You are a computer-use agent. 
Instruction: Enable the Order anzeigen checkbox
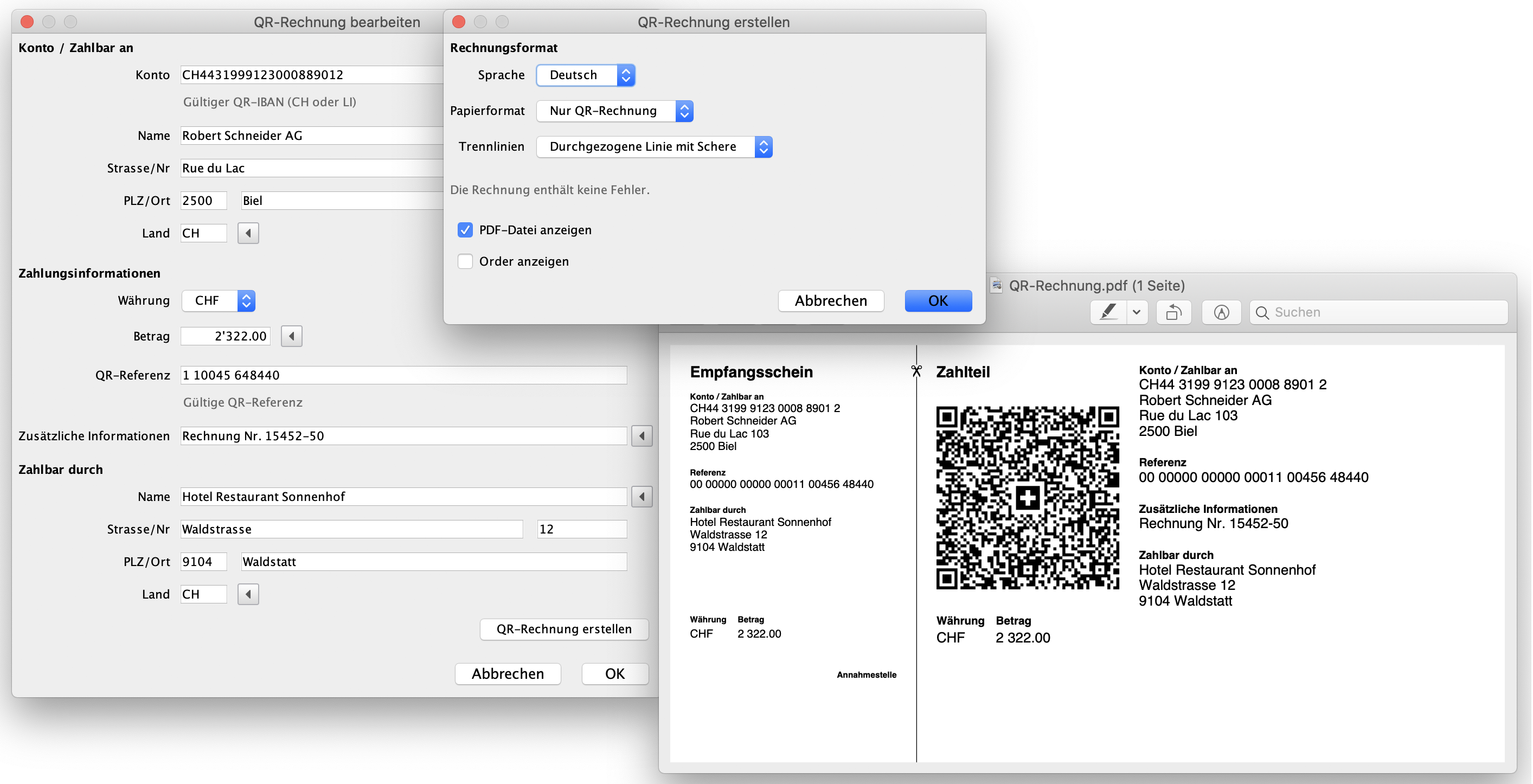point(465,262)
